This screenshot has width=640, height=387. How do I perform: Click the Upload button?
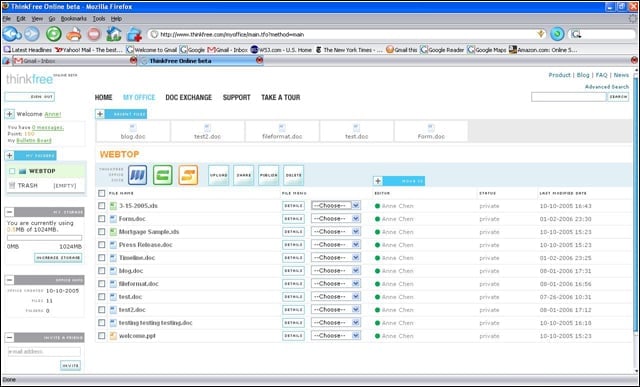coord(218,175)
